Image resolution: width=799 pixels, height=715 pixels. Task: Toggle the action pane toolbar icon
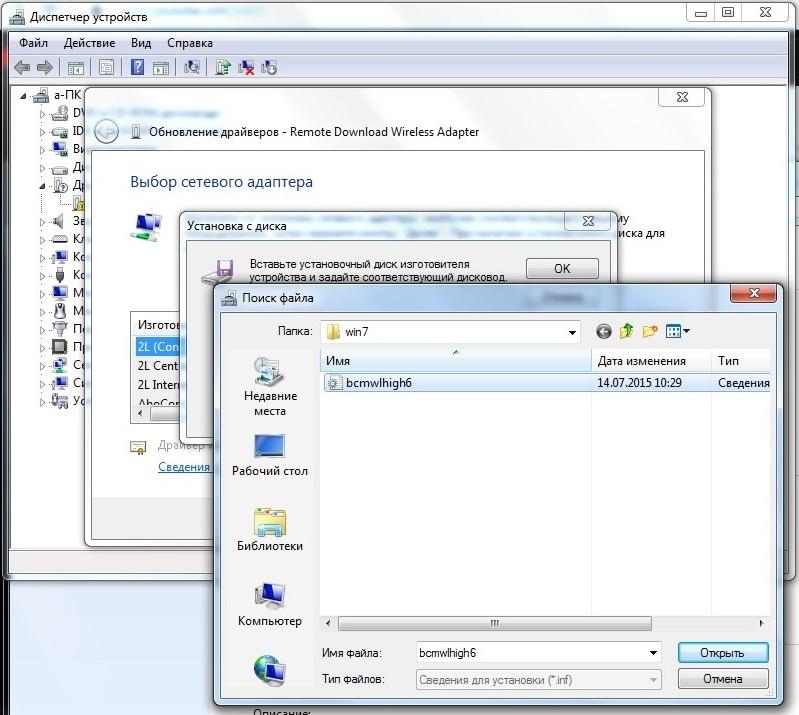click(x=161, y=67)
